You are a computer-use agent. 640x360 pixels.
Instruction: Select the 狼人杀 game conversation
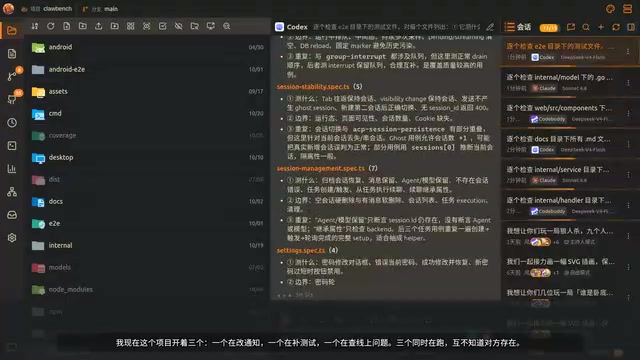coord(569,236)
